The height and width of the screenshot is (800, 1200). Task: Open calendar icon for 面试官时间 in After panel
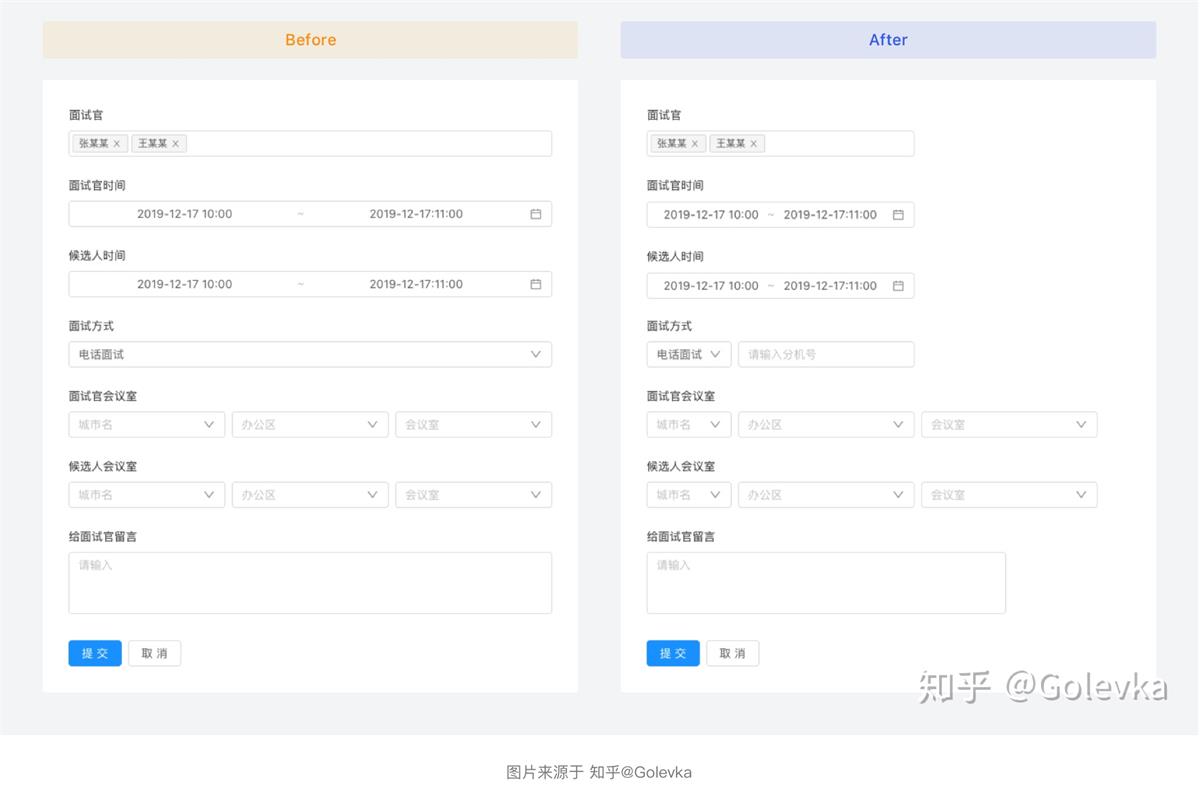coord(898,215)
